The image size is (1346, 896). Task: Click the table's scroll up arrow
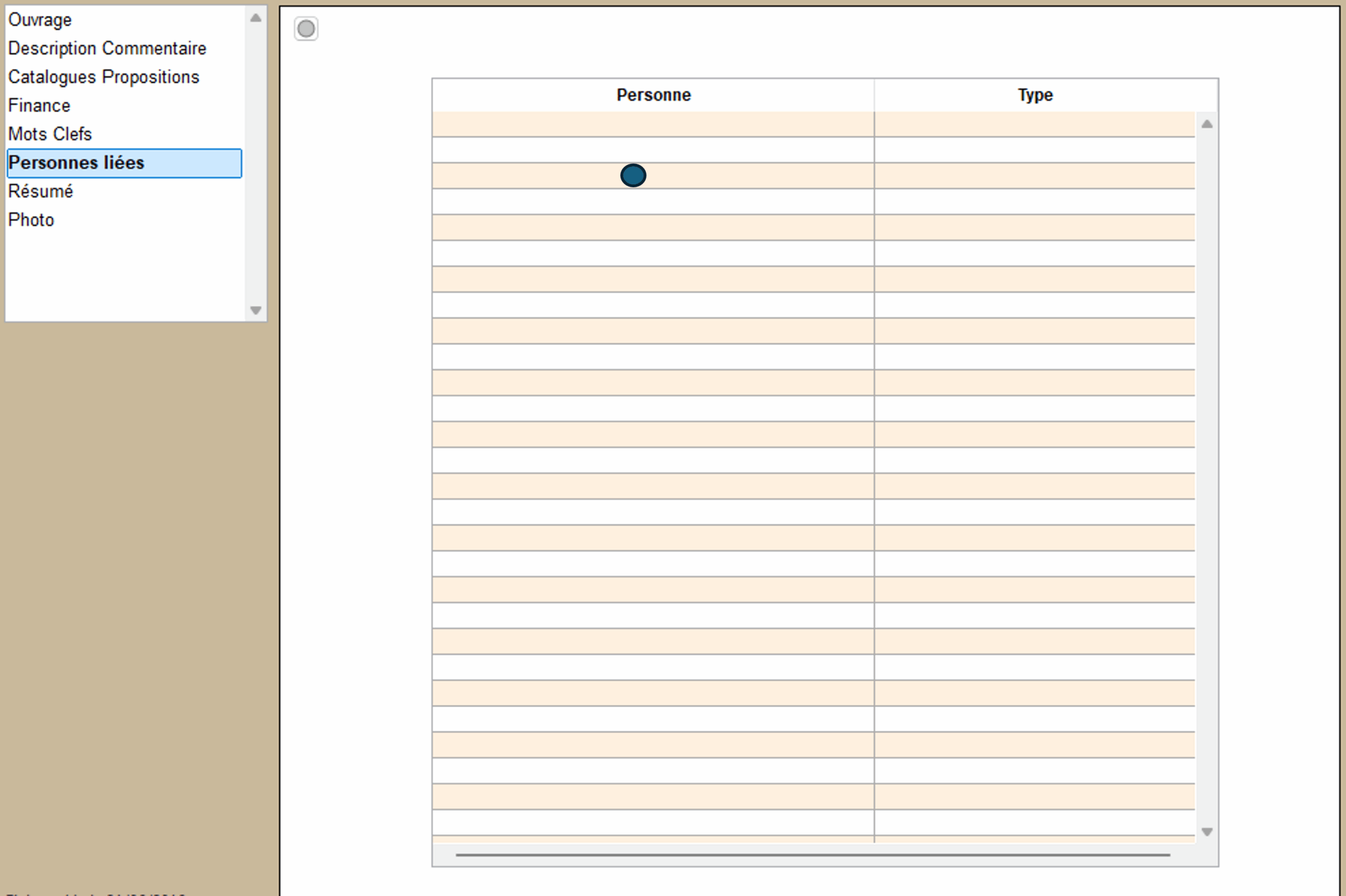coord(1207,124)
